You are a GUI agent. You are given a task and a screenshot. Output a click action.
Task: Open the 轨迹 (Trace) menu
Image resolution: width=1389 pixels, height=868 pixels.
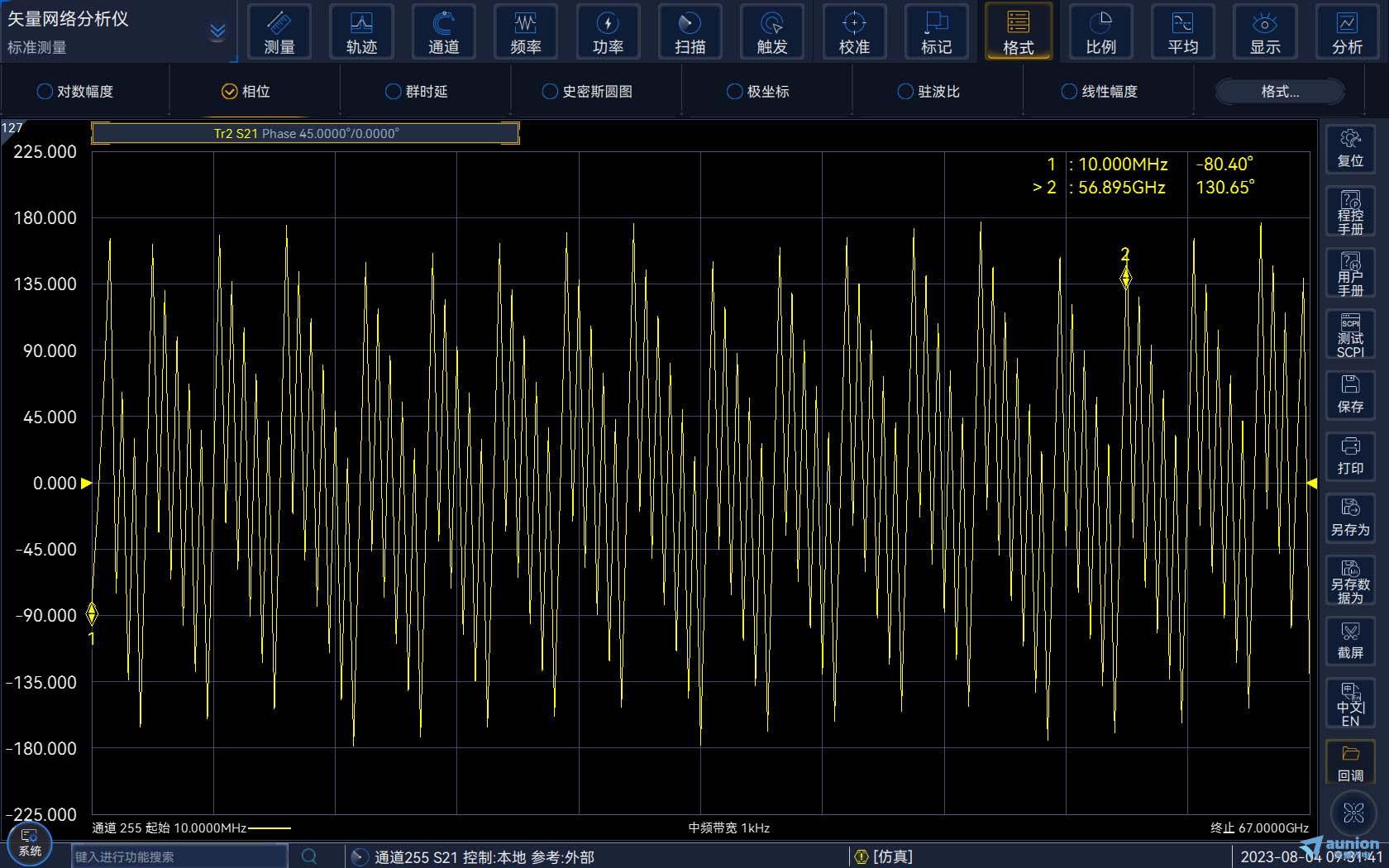click(x=361, y=31)
